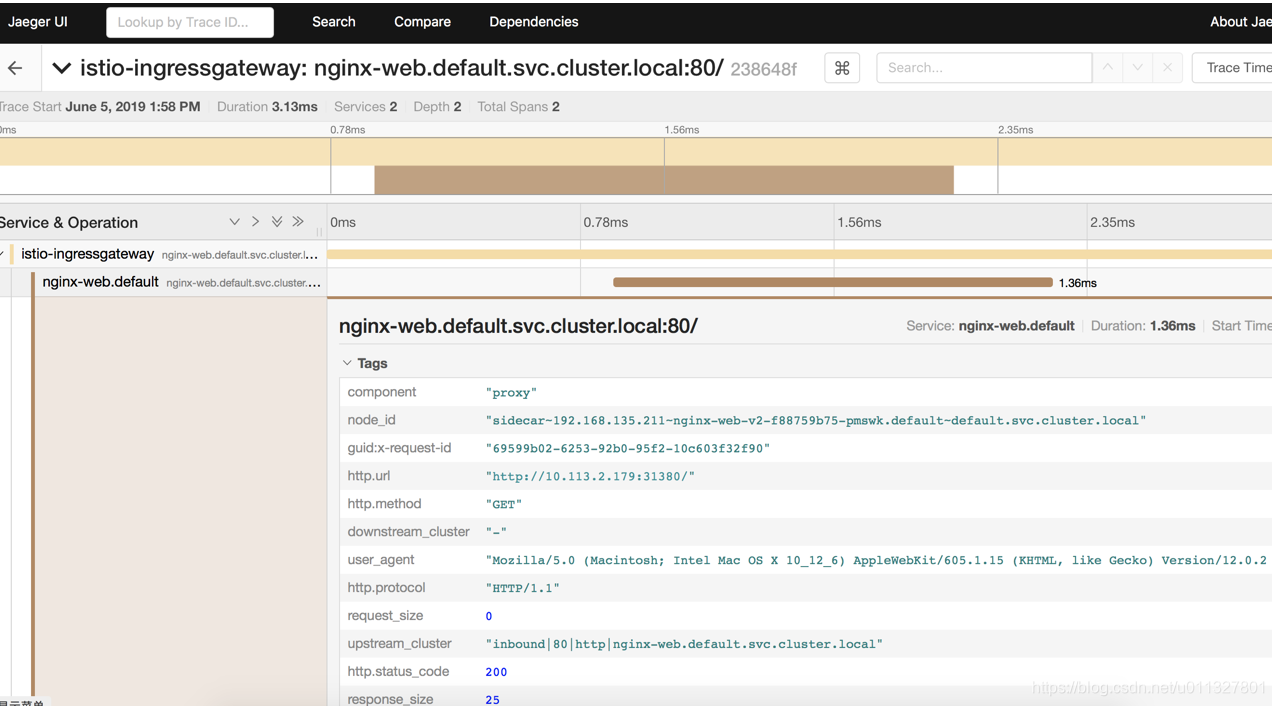Screen dimensions: 1274x706
Task: Expand all spans double-down chevron
Action: [x=277, y=222]
